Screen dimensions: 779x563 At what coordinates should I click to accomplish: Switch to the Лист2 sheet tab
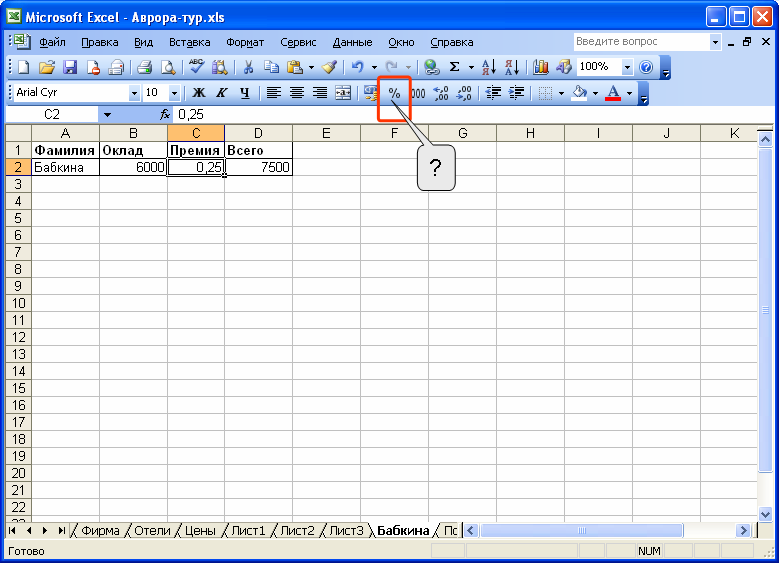(297, 531)
